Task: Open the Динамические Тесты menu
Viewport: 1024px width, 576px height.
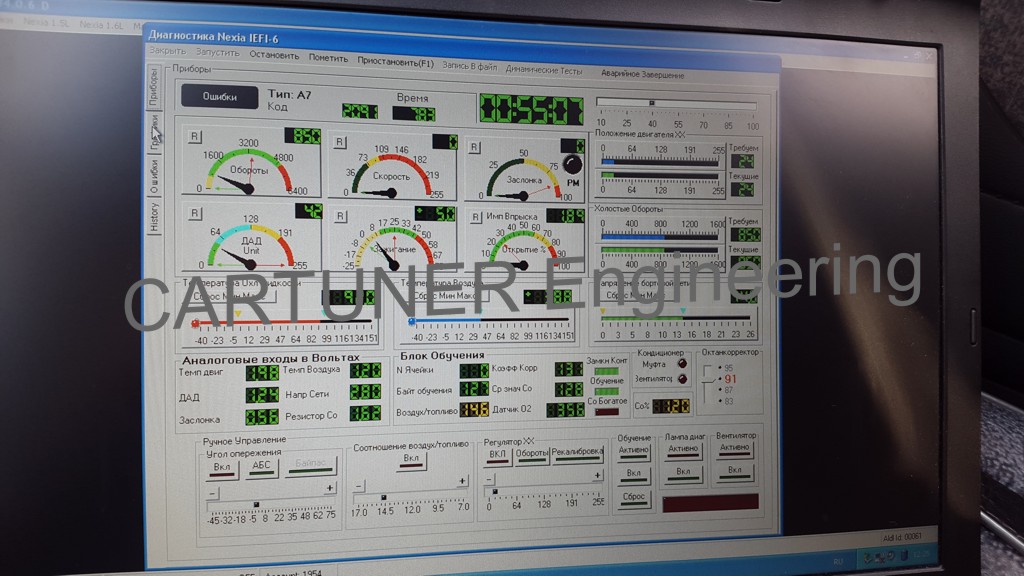Action: coord(543,70)
